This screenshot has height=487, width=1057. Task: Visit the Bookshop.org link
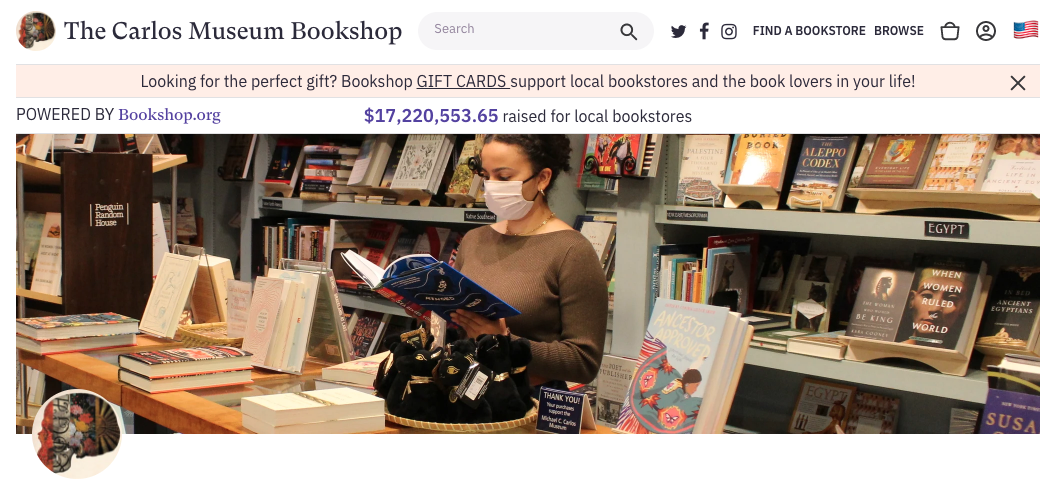tap(169, 115)
